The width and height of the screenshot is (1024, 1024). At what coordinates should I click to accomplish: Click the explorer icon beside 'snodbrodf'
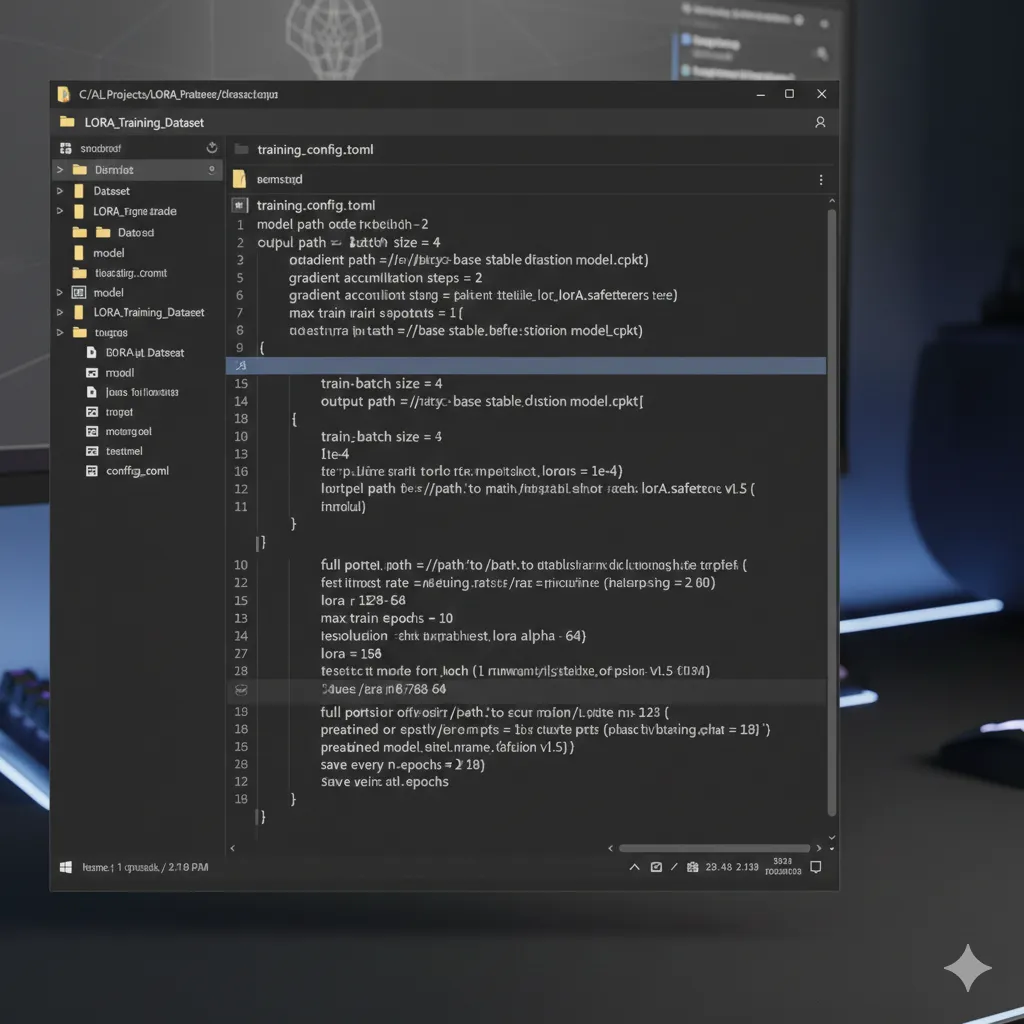pos(65,148)
